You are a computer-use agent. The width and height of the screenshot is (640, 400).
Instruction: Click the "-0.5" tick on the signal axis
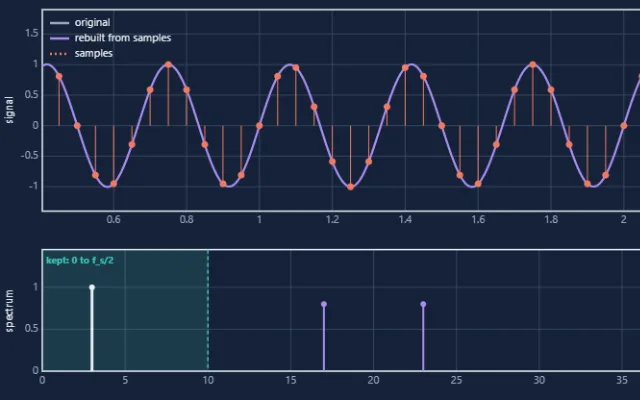point(30,156)
